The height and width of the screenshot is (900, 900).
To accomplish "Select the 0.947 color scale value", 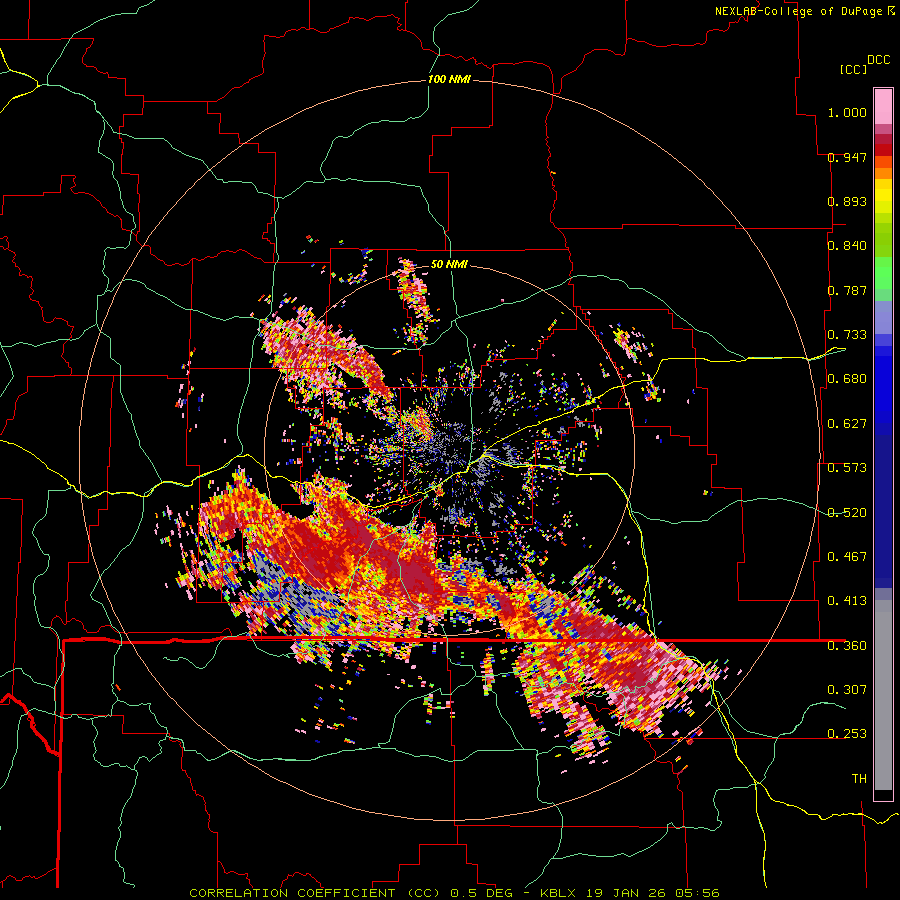I will tap(847, 157).
